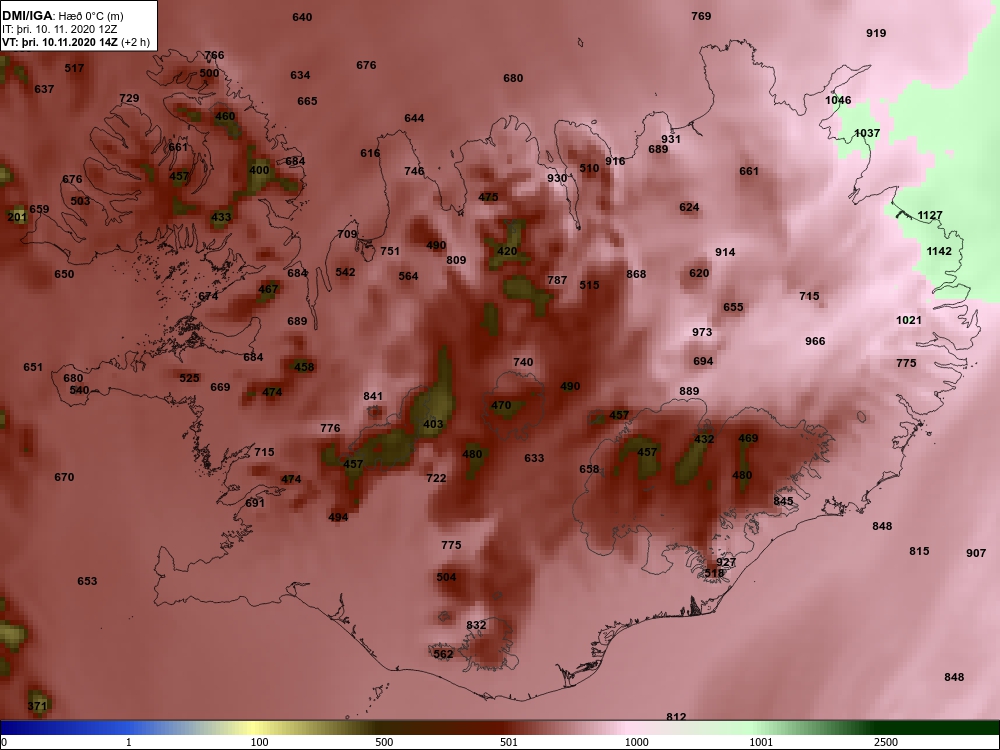This screenshot has width=1000, height=750.
Task: Click the 470 value inside the outlined glacier
Action: tap(501, 406)
